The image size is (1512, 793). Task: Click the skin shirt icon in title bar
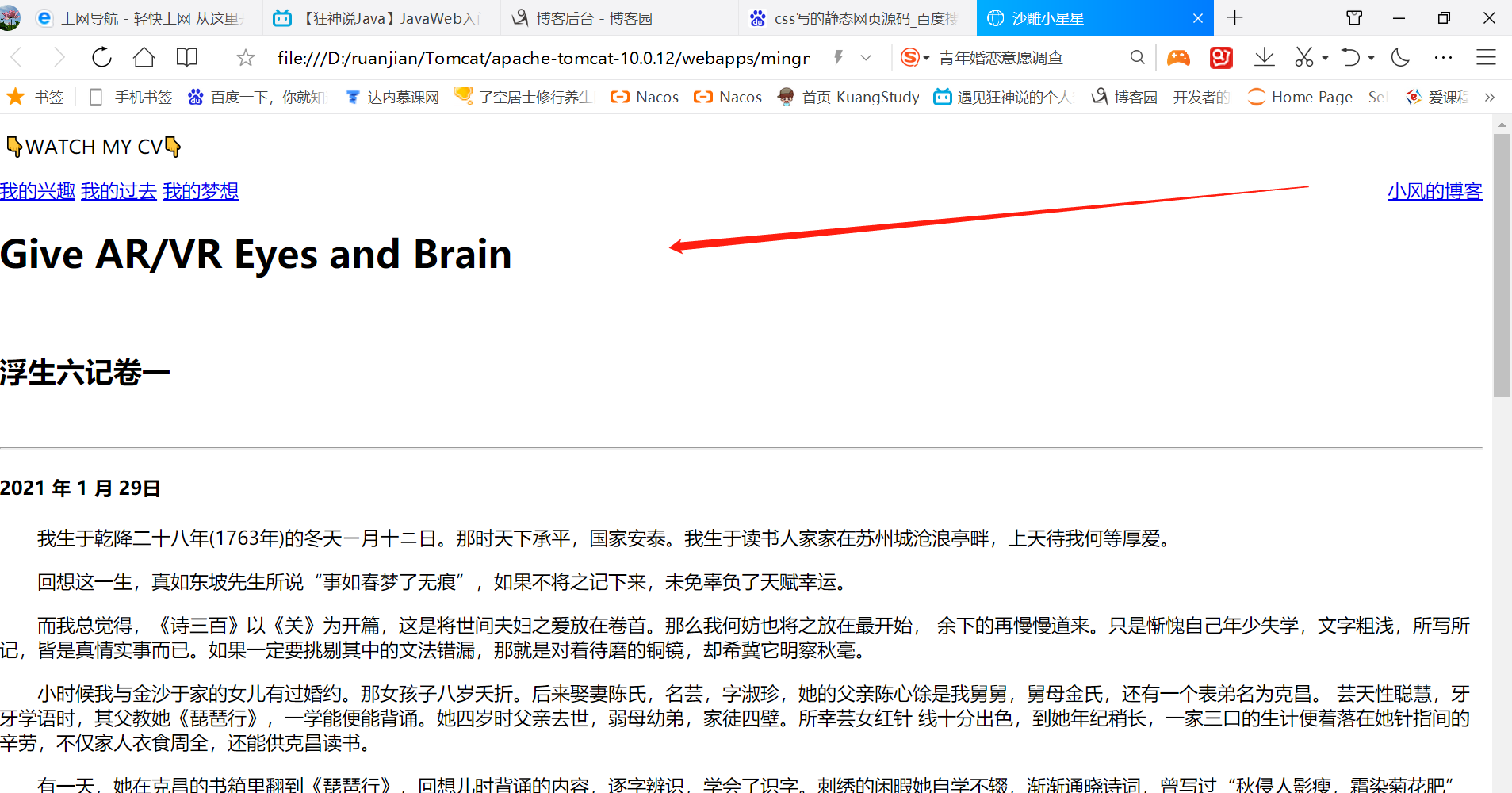1354,17
